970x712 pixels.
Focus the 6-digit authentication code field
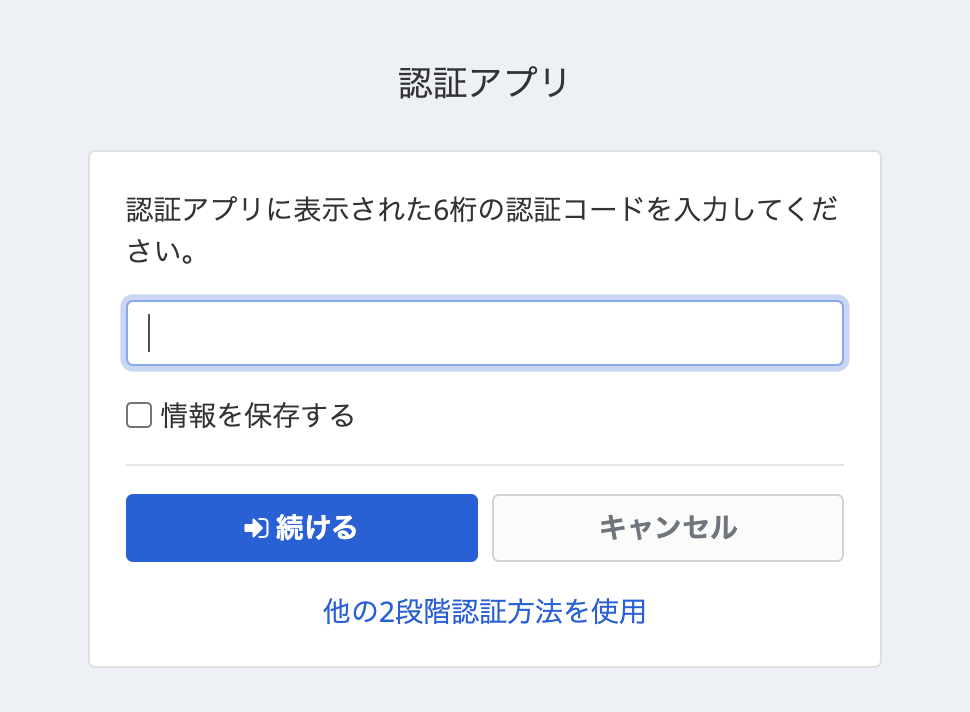coord(485,333)
